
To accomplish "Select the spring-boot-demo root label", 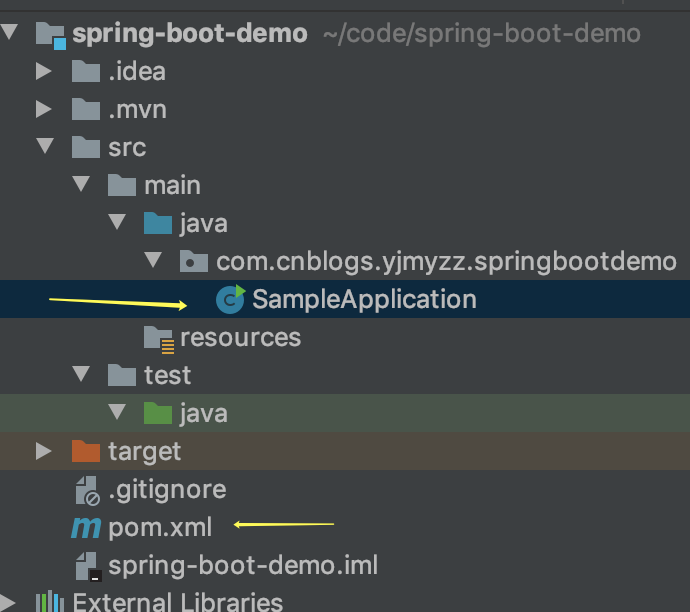I will coord(190,34).
